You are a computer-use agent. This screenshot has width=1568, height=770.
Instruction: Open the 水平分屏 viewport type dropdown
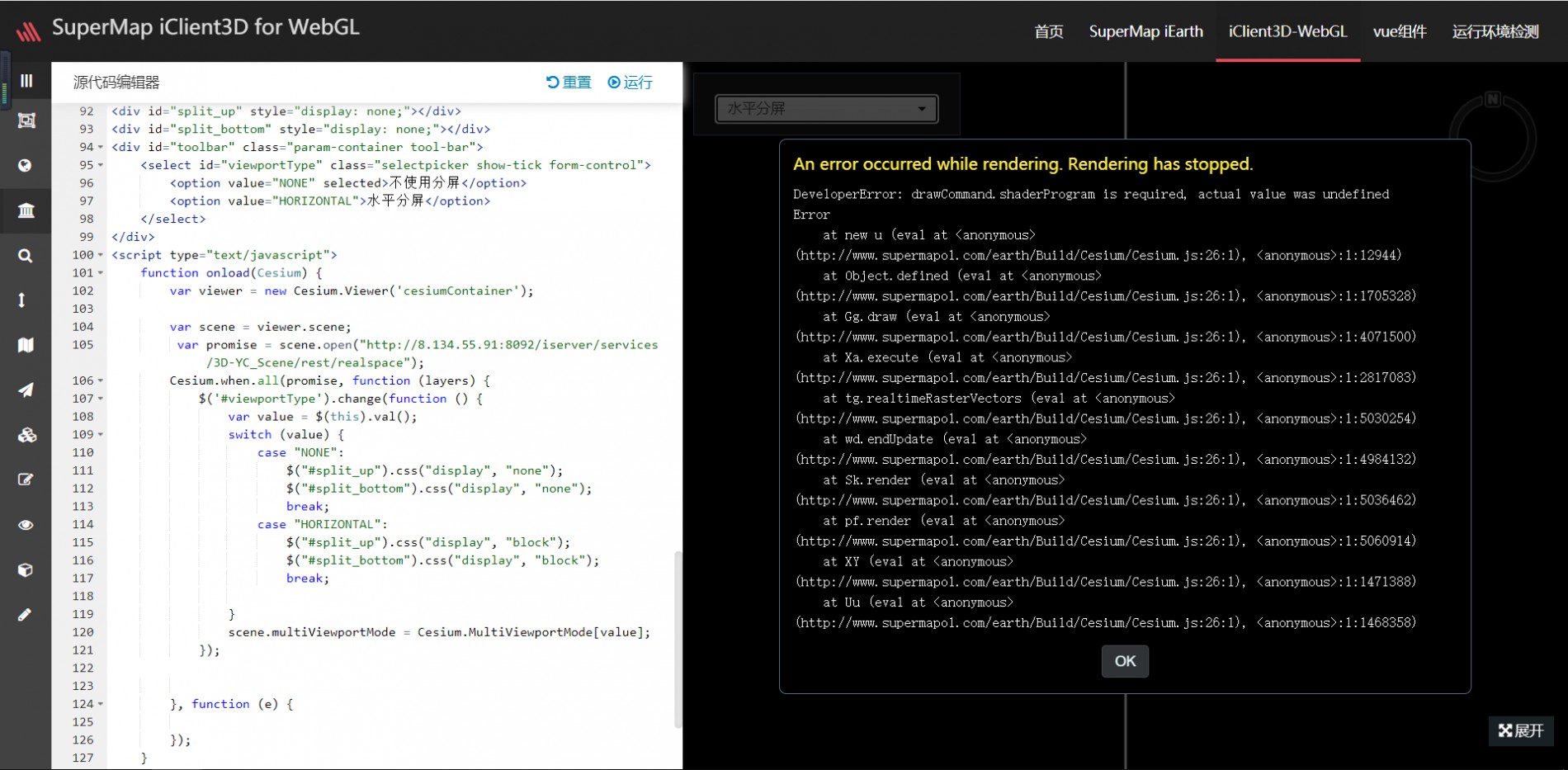(827, 109)
